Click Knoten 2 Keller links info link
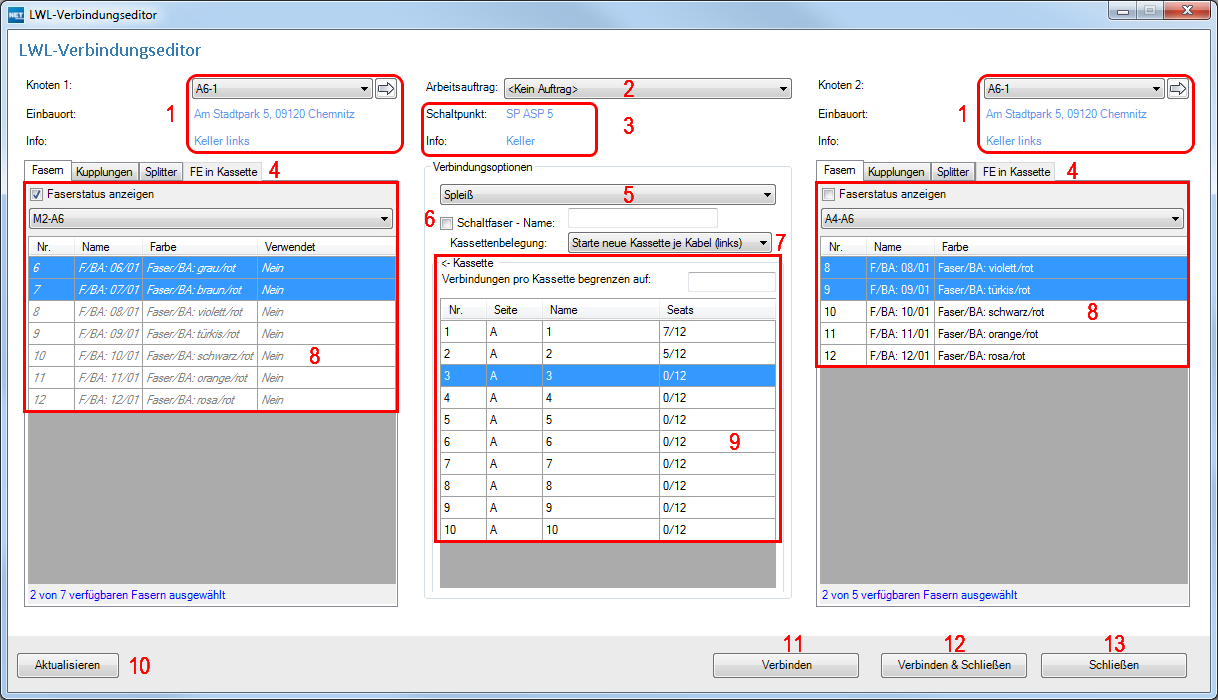1218x700 pixels. (x=1014, y=141)
